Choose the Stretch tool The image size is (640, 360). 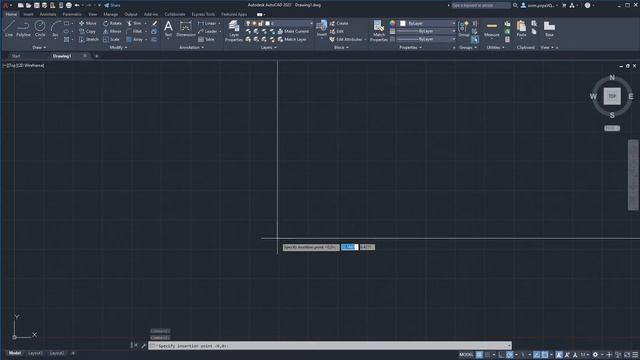click(x=89, y=40)
